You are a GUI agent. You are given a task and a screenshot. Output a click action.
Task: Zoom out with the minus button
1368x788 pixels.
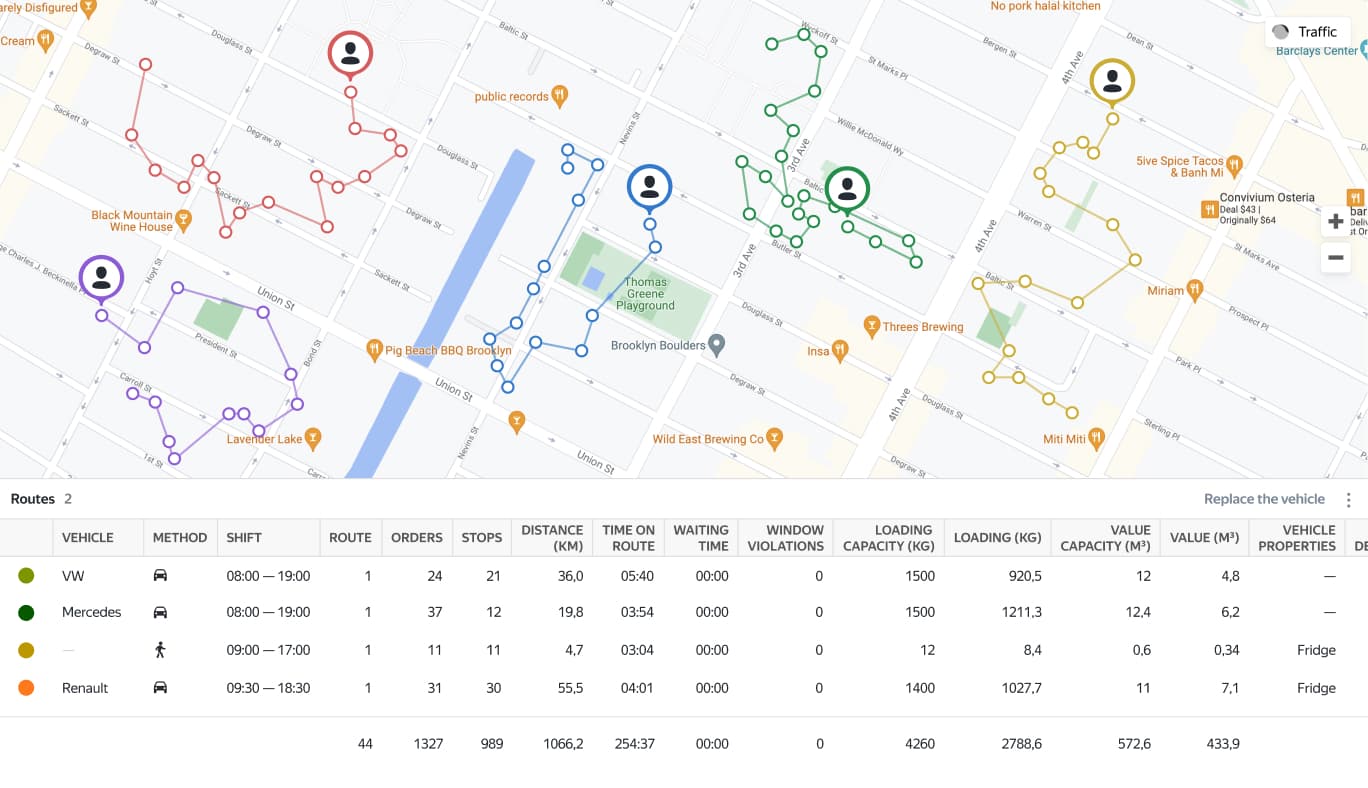pos(1335,257)
